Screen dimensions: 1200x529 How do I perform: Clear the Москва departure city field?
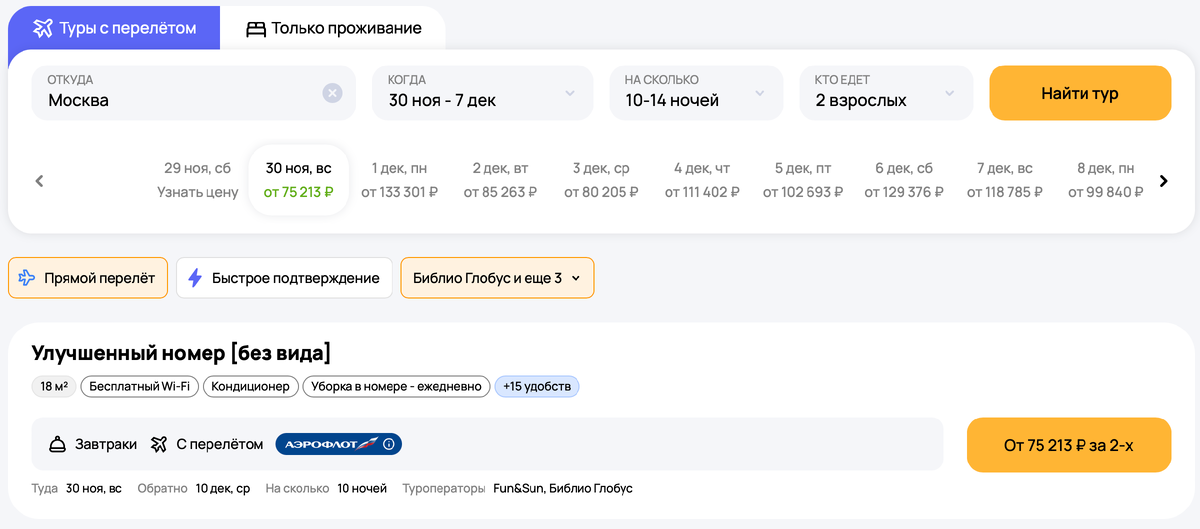[x=332, y=93]
